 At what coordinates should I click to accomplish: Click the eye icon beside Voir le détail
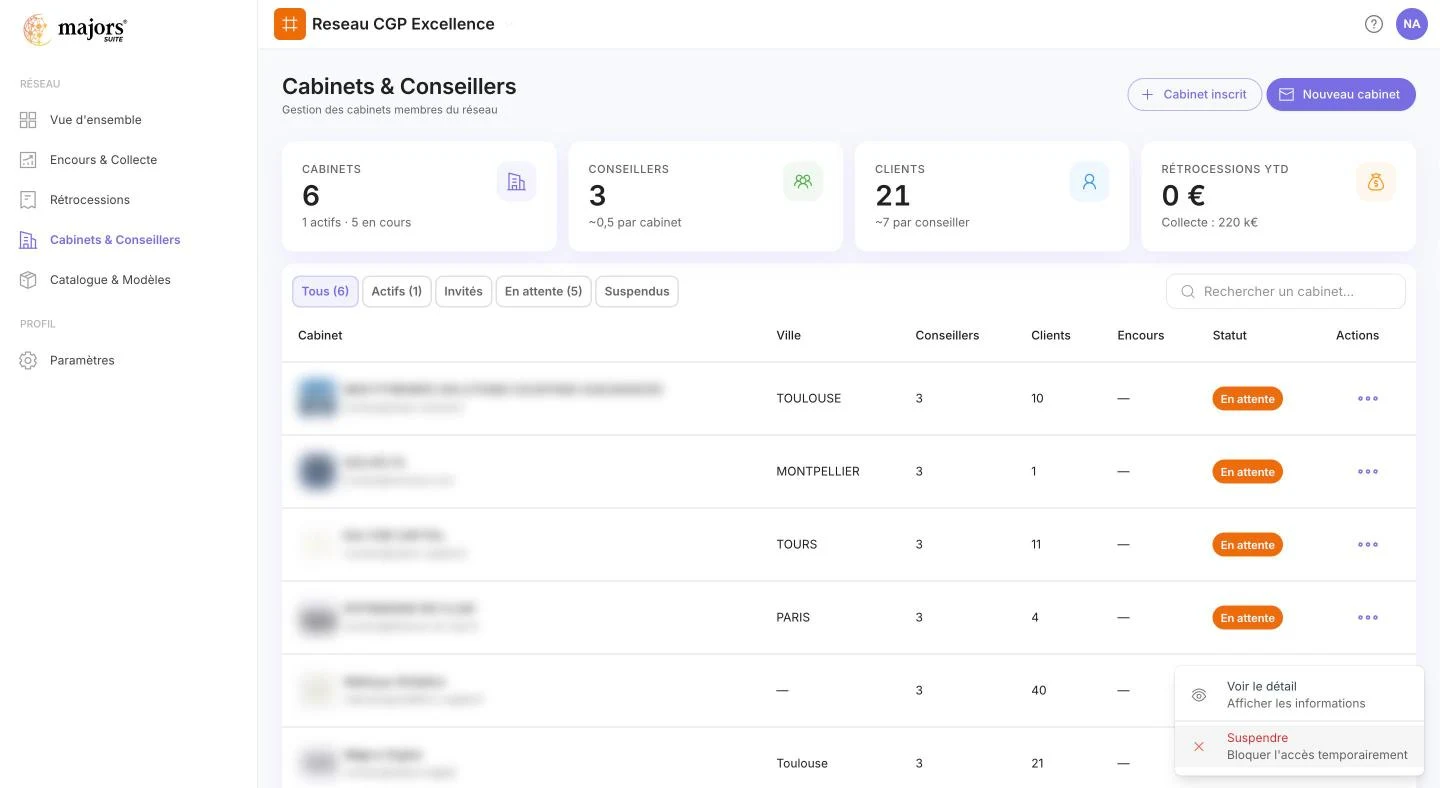(1199, 695)
